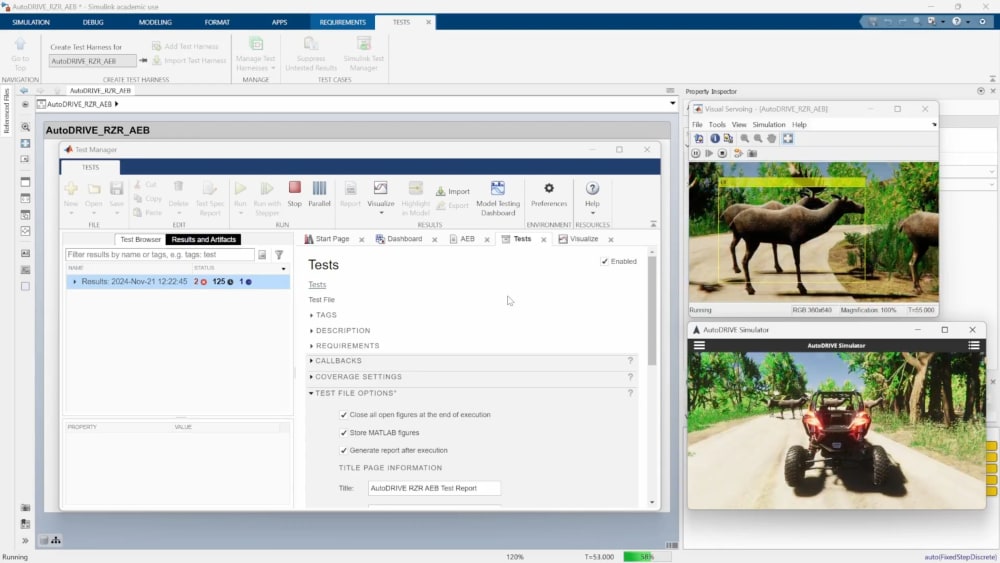Click zoom in icon in Visual Servoing toolbar
The height and width of the screenshot is (563, 1000).
tap(744, 138)
